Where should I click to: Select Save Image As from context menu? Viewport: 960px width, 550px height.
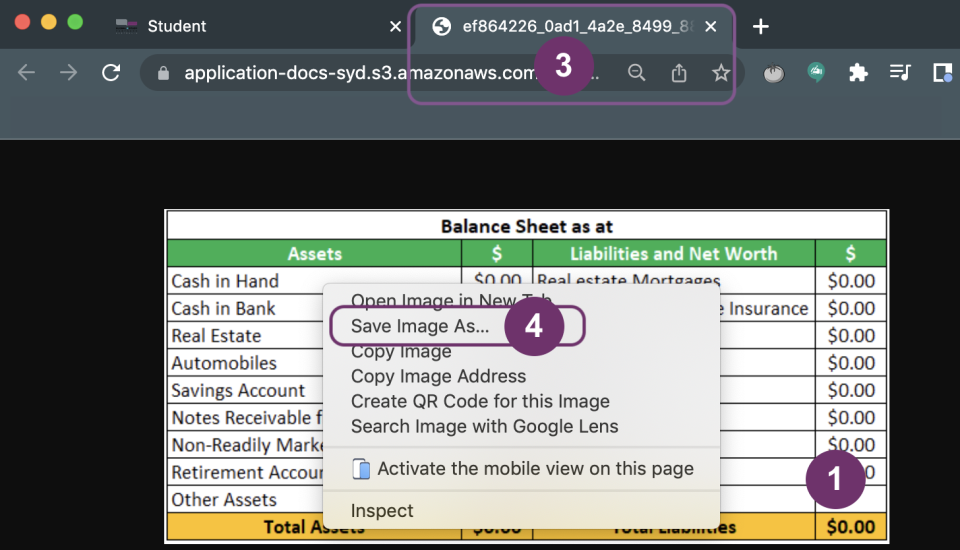point(420,326)
